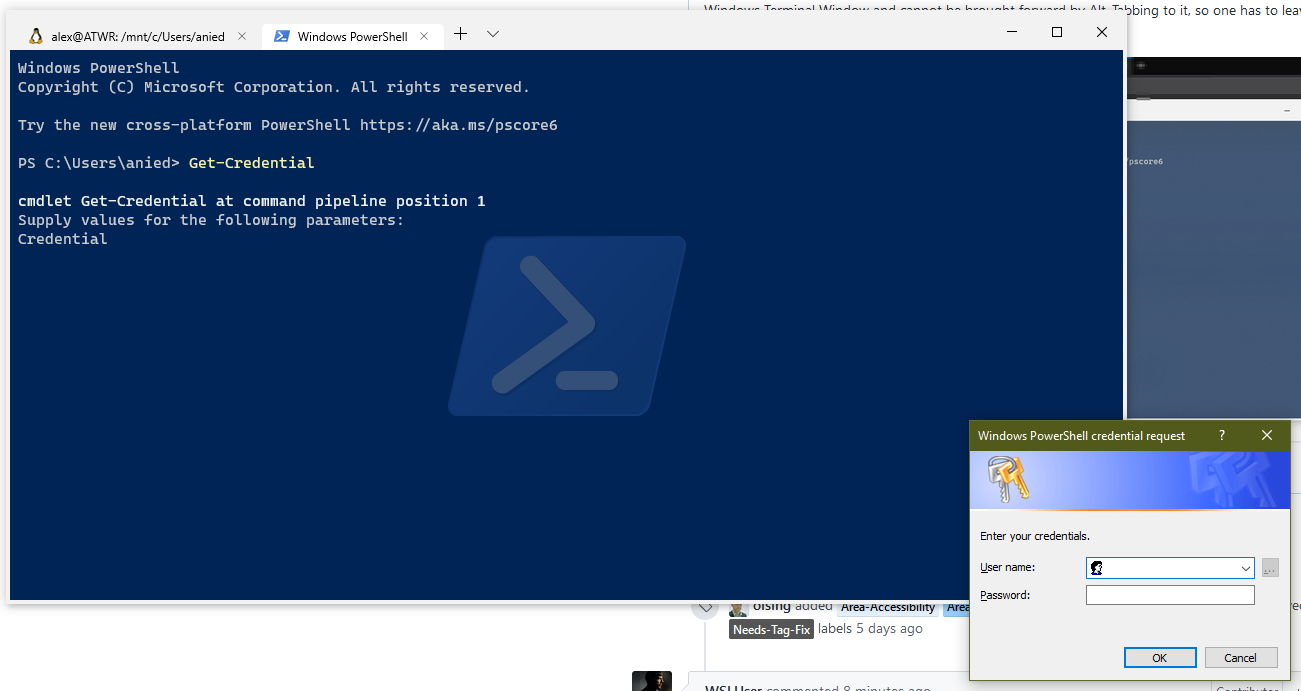Focus the Password input field

(1169, 593)
